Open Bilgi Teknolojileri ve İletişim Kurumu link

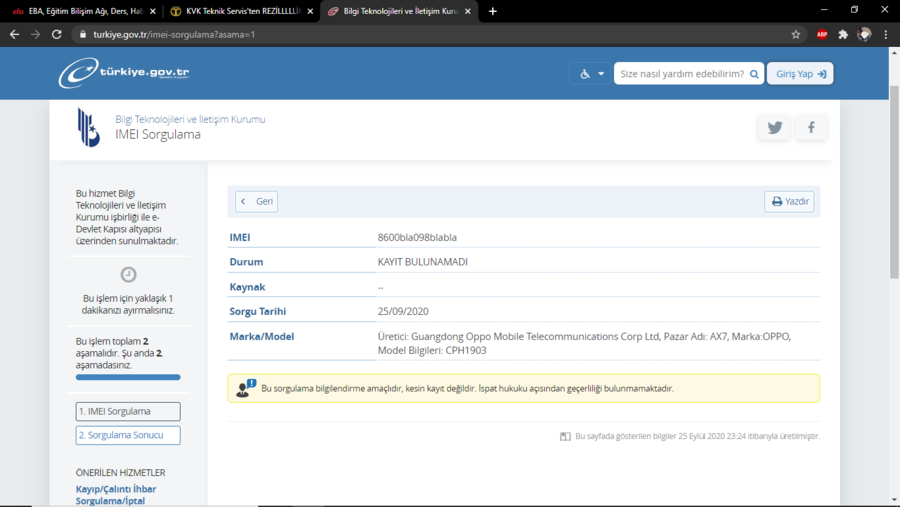190,119
